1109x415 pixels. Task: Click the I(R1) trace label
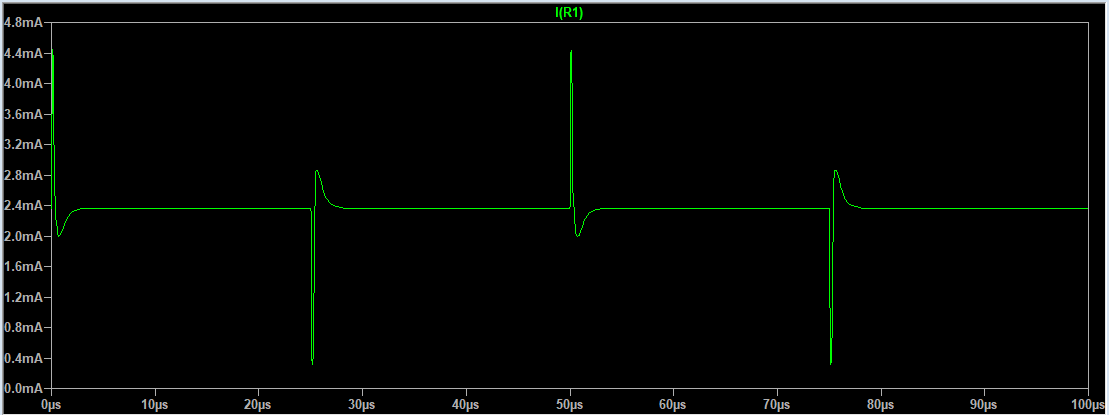[569, 13]
